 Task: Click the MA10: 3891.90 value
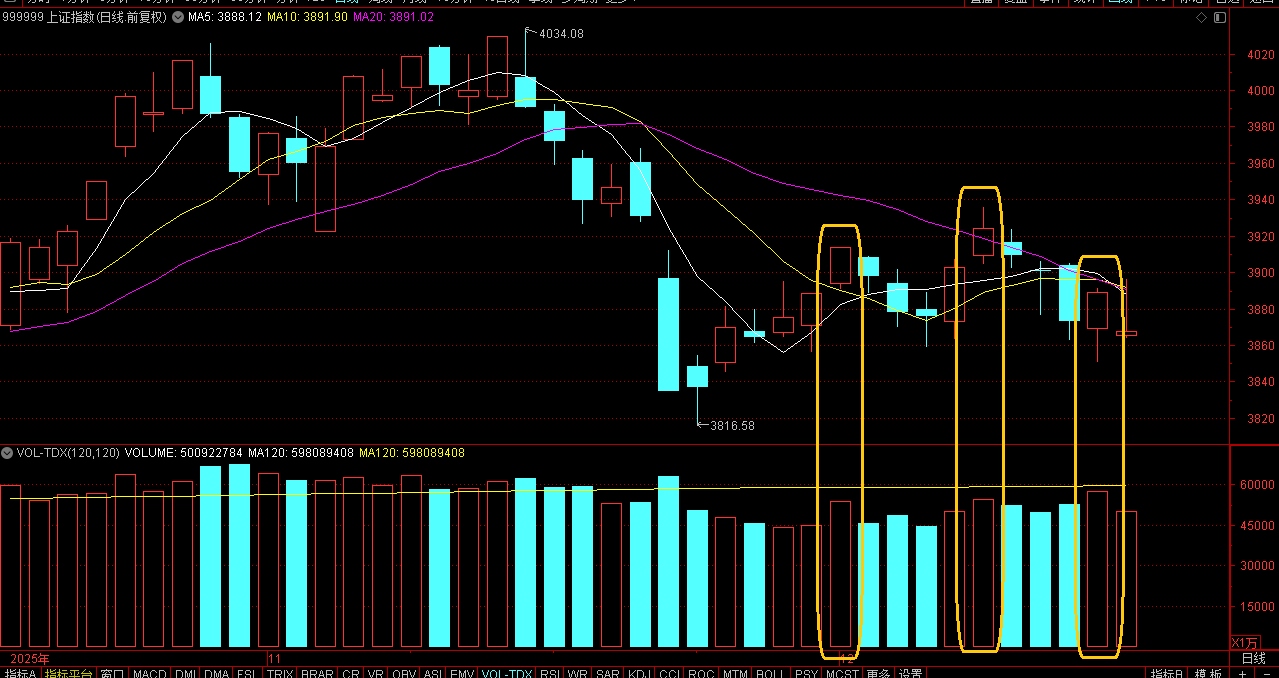pyautogui.click(x=307, y=18)
